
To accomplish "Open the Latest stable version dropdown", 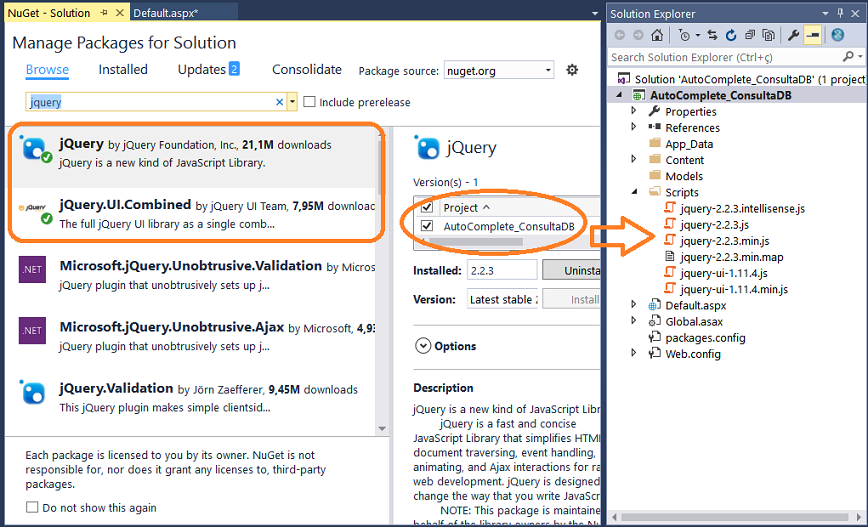I will (x=503, y=299).
